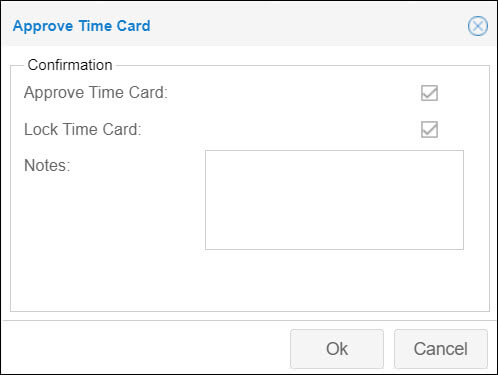Click inside the Notes text area

point(334,200)
